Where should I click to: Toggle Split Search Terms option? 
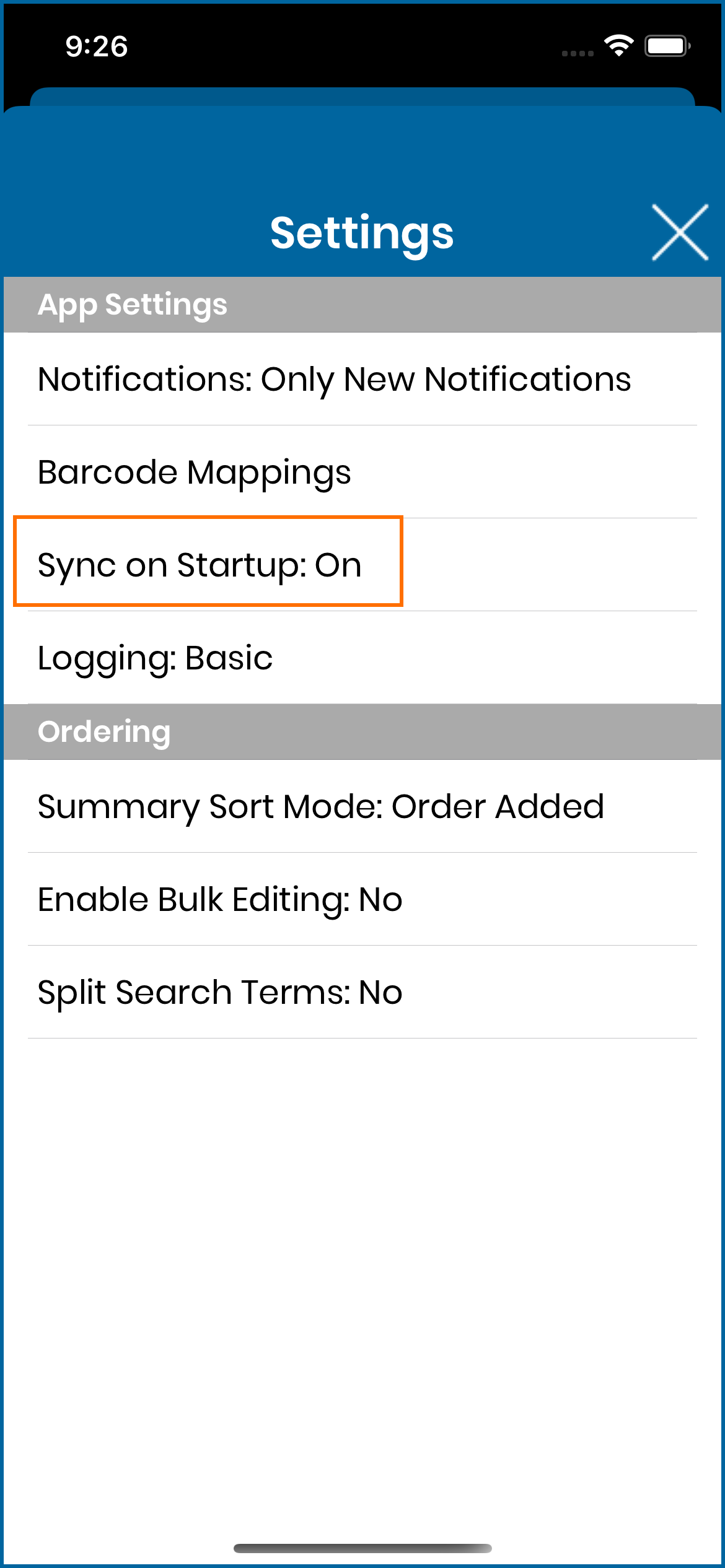[362, 992]
